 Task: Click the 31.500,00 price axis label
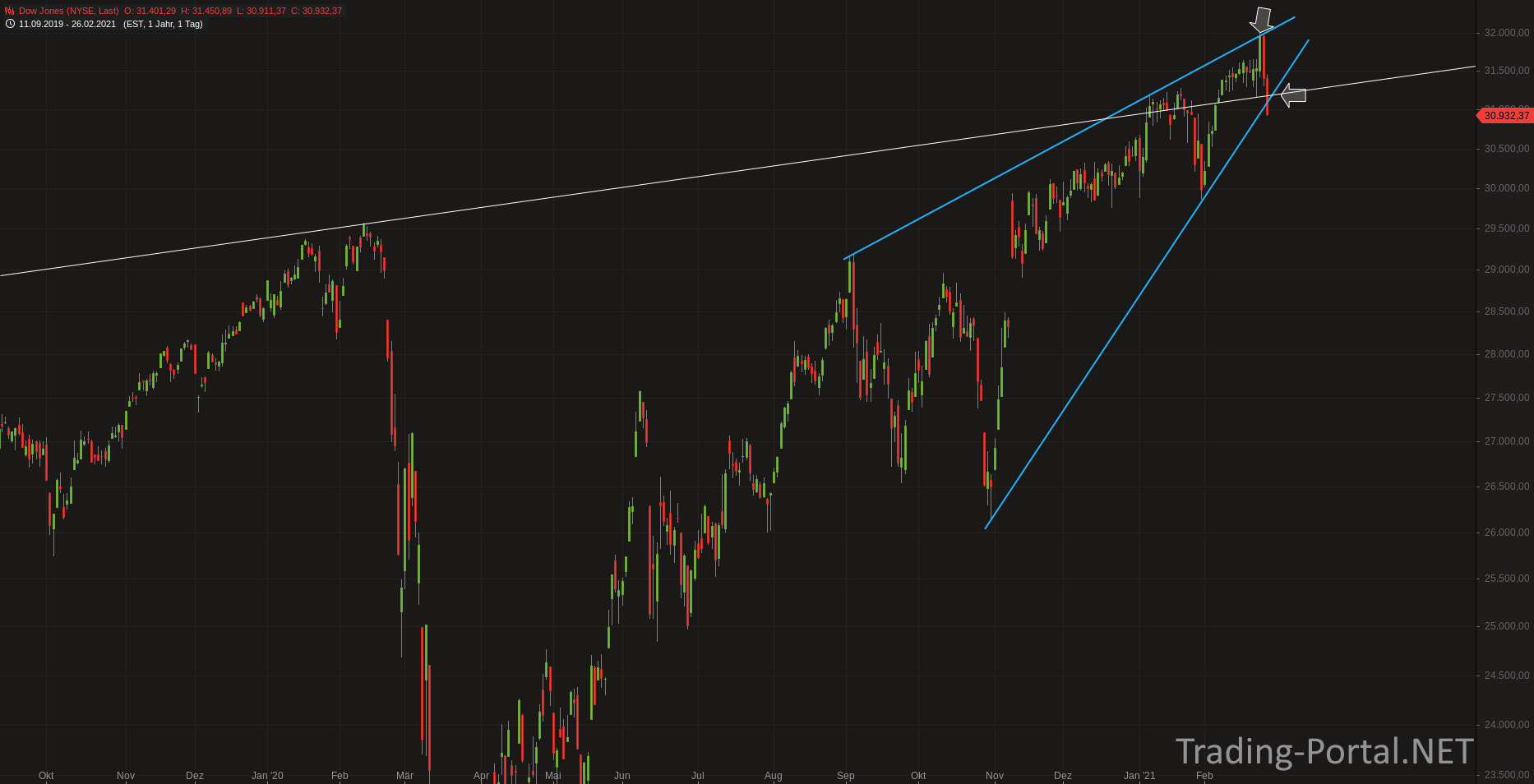[1506, 71]
